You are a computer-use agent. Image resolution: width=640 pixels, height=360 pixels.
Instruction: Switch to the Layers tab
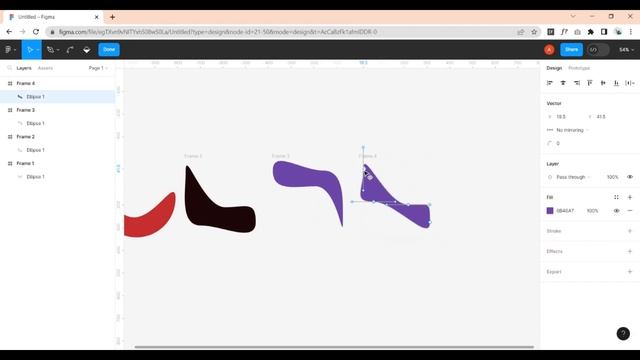(24, 68)
